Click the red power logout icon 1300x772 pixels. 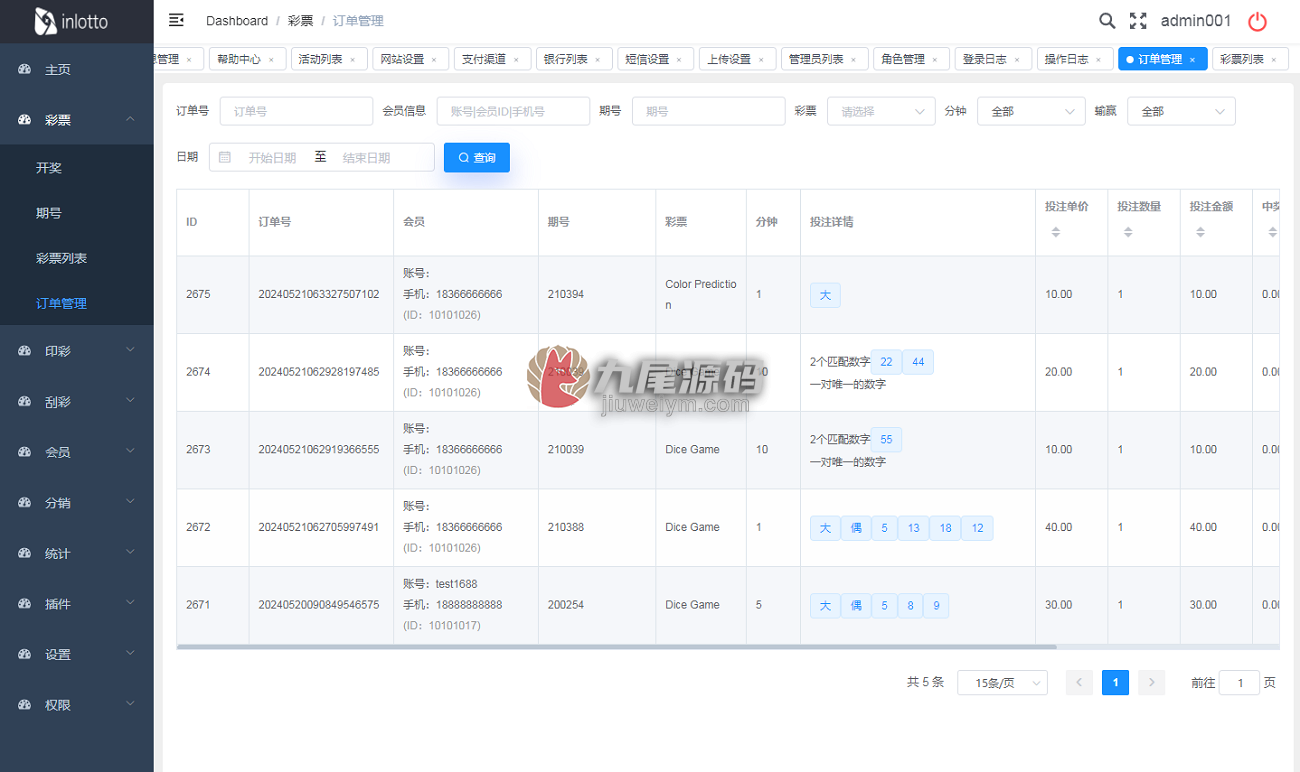(x=1258, y=21)
